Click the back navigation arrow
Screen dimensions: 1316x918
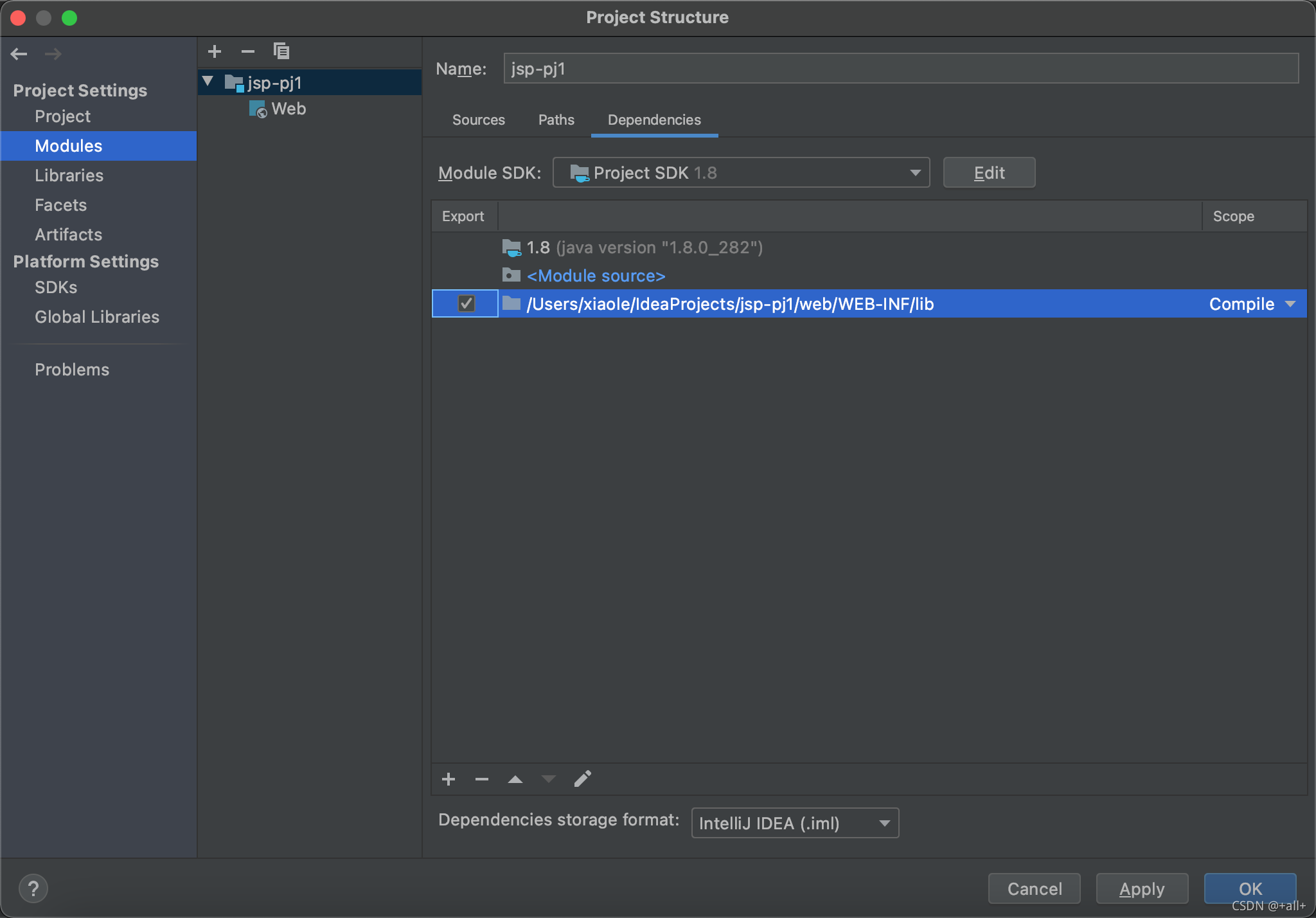click(x=19, y=54)
